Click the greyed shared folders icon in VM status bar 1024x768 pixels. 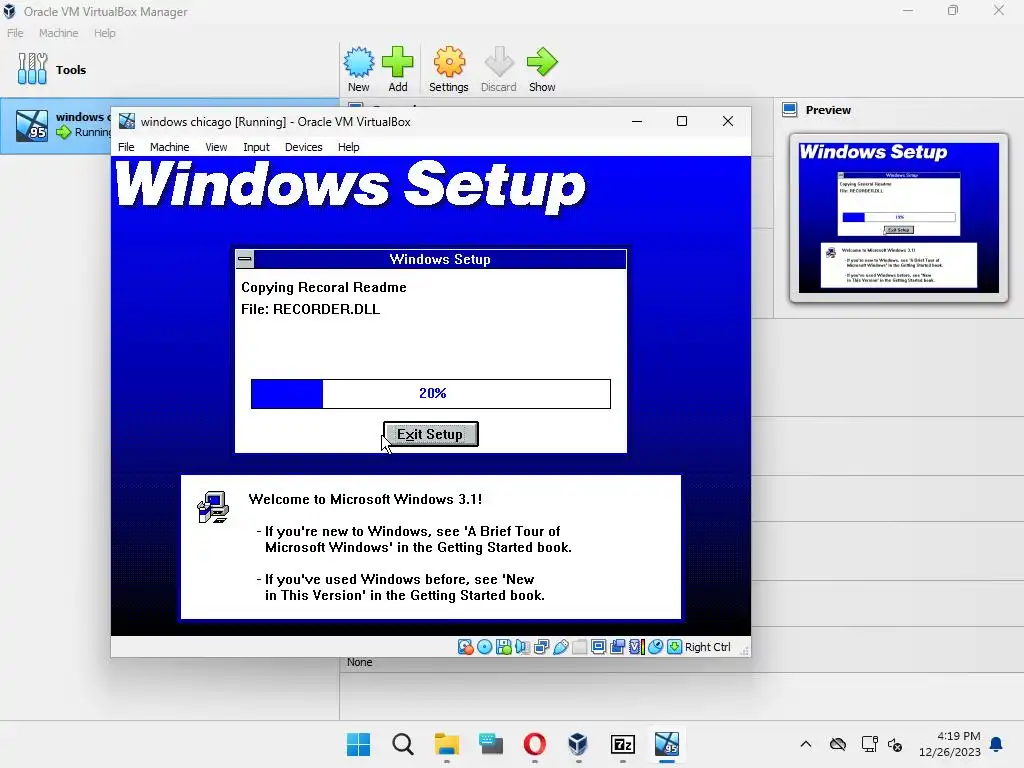tap(579, 647)
